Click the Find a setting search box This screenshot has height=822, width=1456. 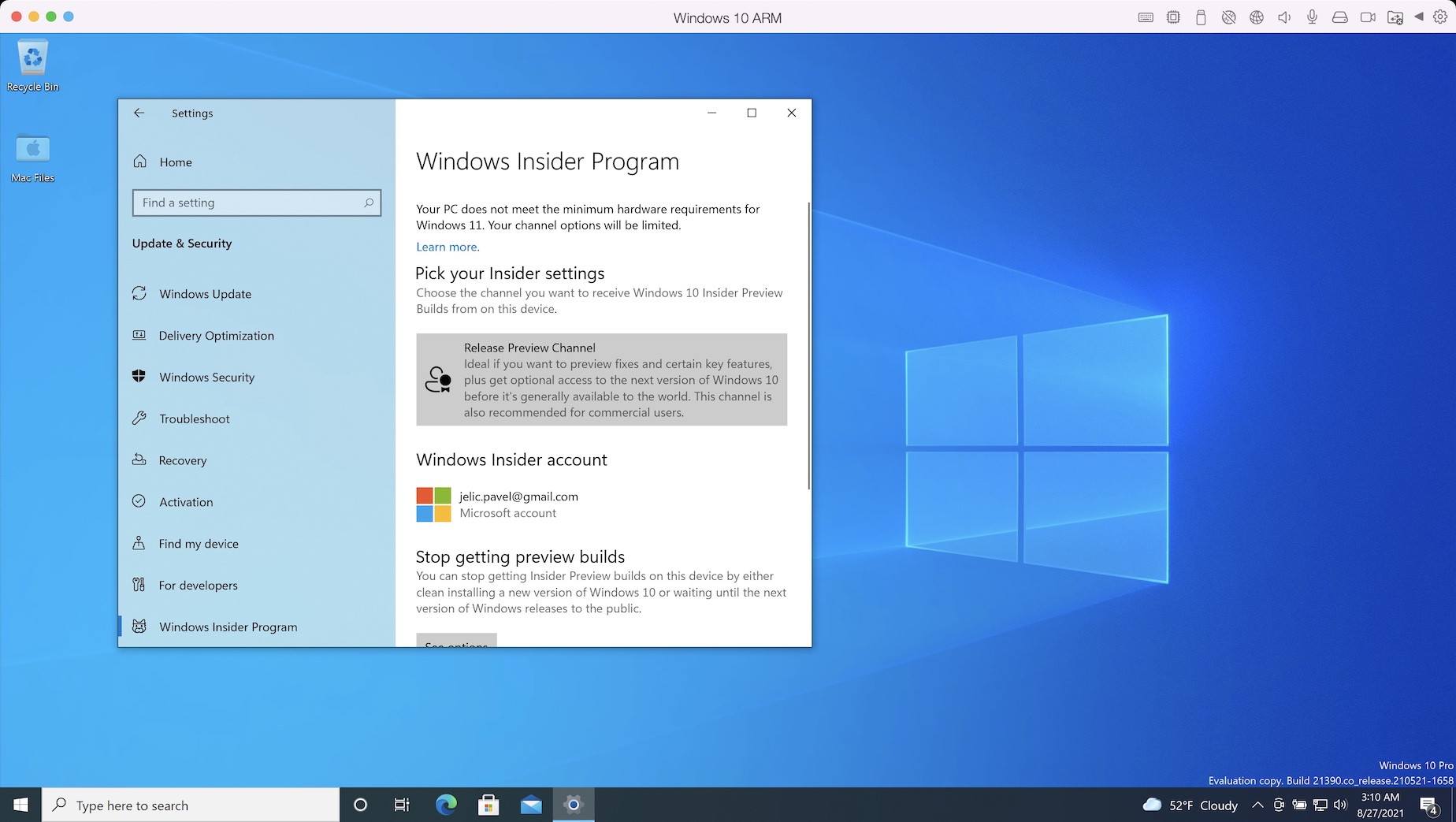[x=256, y=203]
